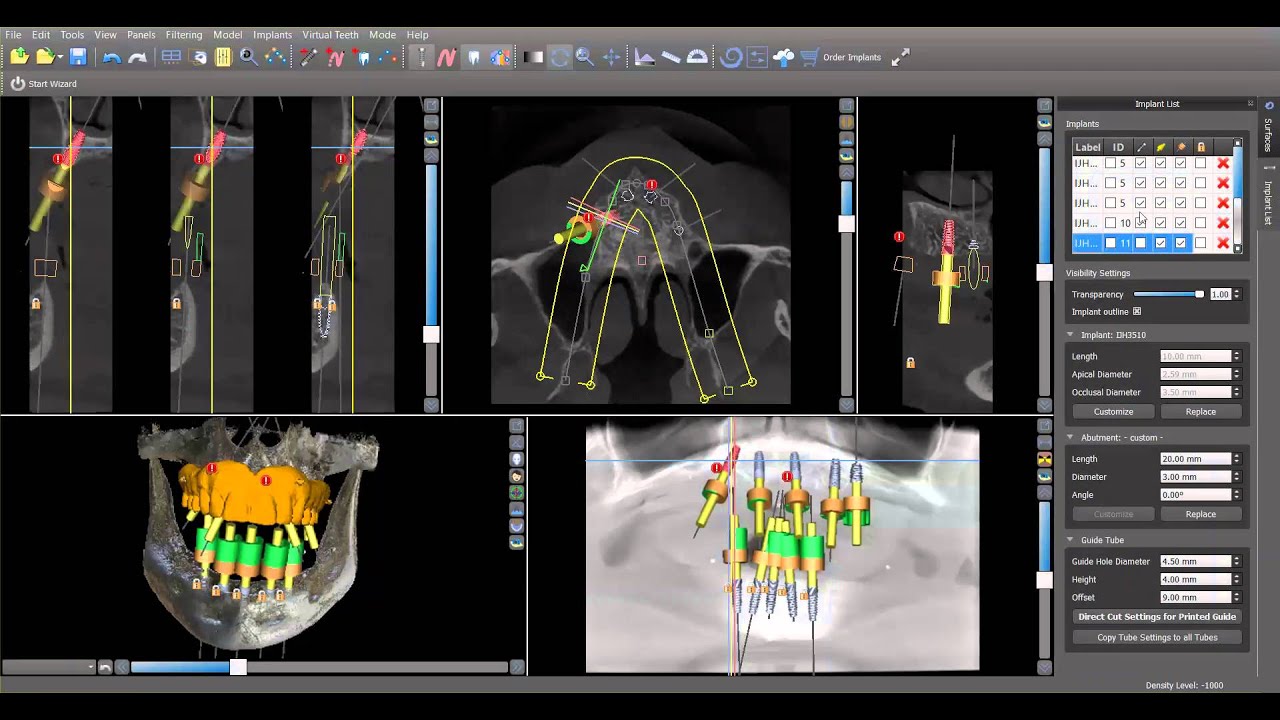Screen dimensions: 1280x720
Task: Click the Transparency slider
Action: click(x=1168, y=295)
